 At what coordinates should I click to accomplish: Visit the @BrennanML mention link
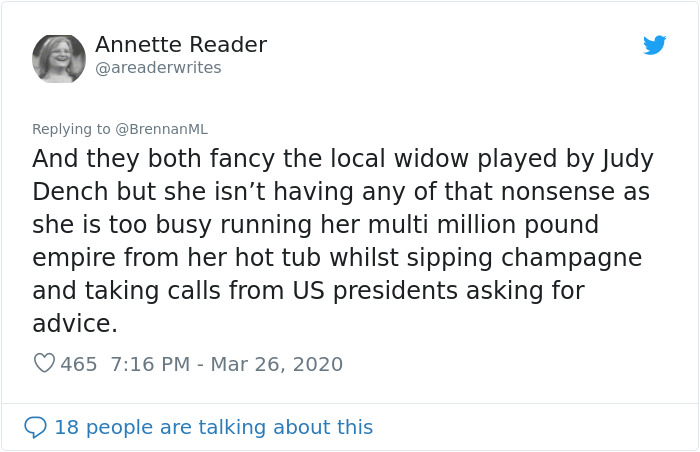(161, 129)
